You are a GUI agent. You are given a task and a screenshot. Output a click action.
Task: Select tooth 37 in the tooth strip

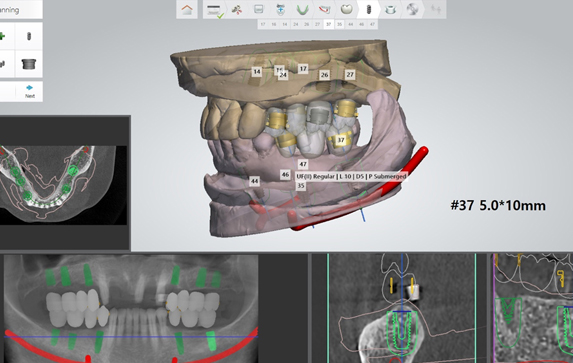click(329, 24)
